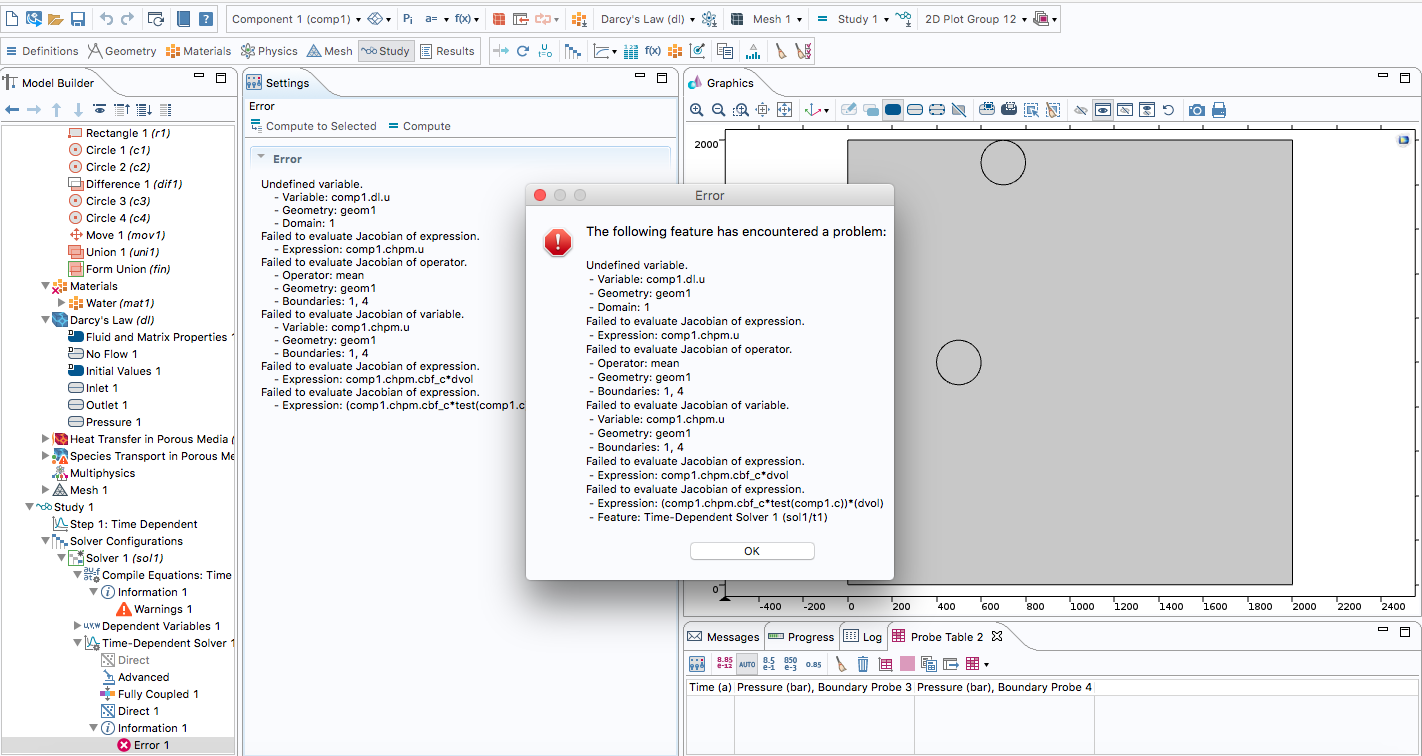
Task: Toggle the filled-surface select domains button
Action: (893, 110)
